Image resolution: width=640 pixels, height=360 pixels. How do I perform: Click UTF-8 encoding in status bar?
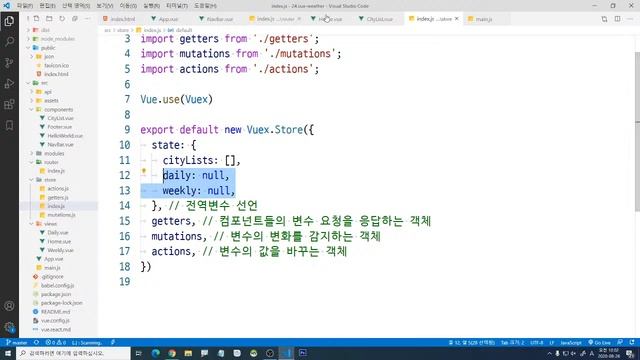[x=536, y=342]
